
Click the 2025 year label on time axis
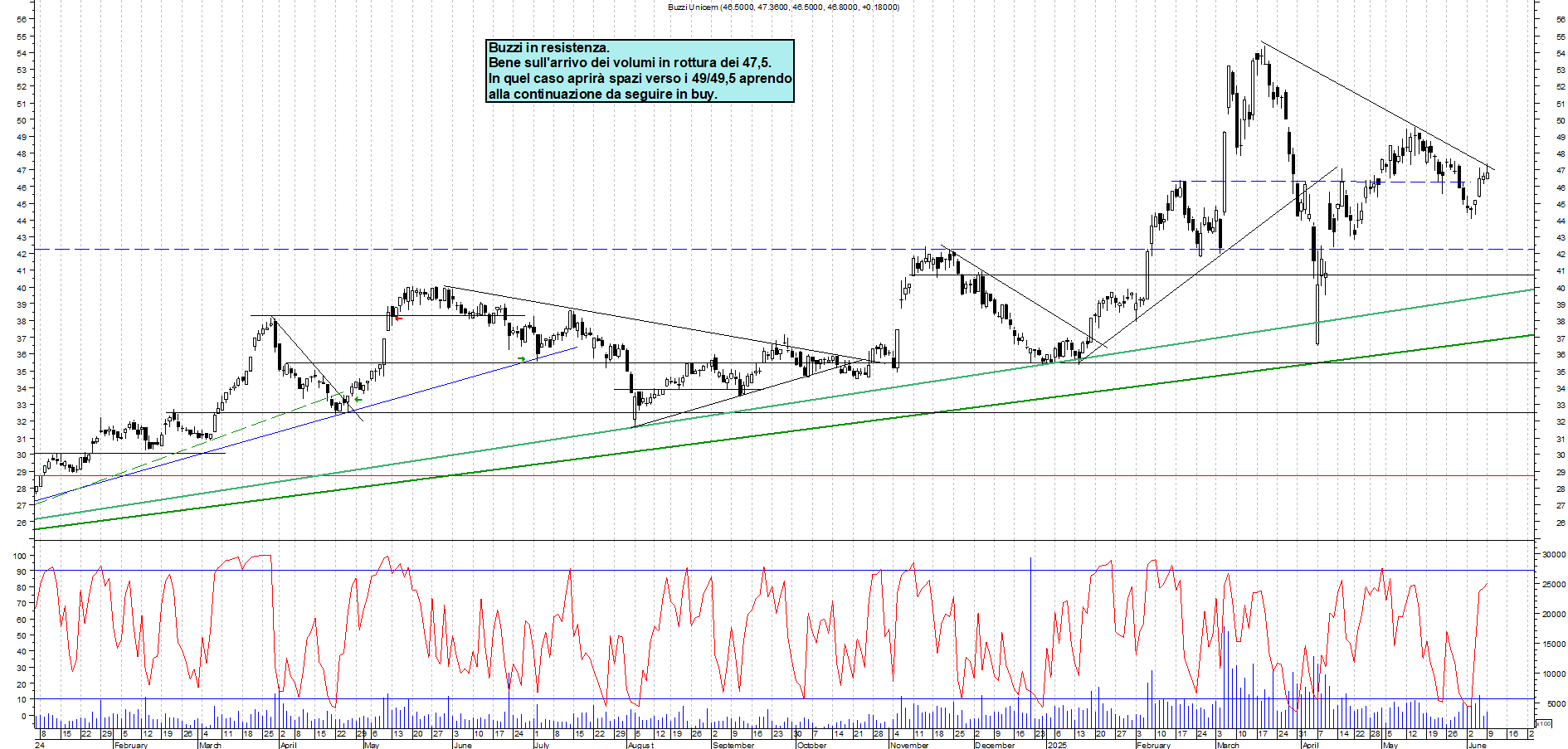1057,745
